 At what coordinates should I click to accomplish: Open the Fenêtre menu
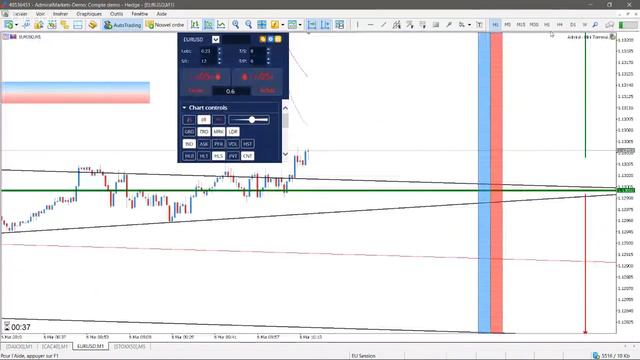tap(140, 14)
